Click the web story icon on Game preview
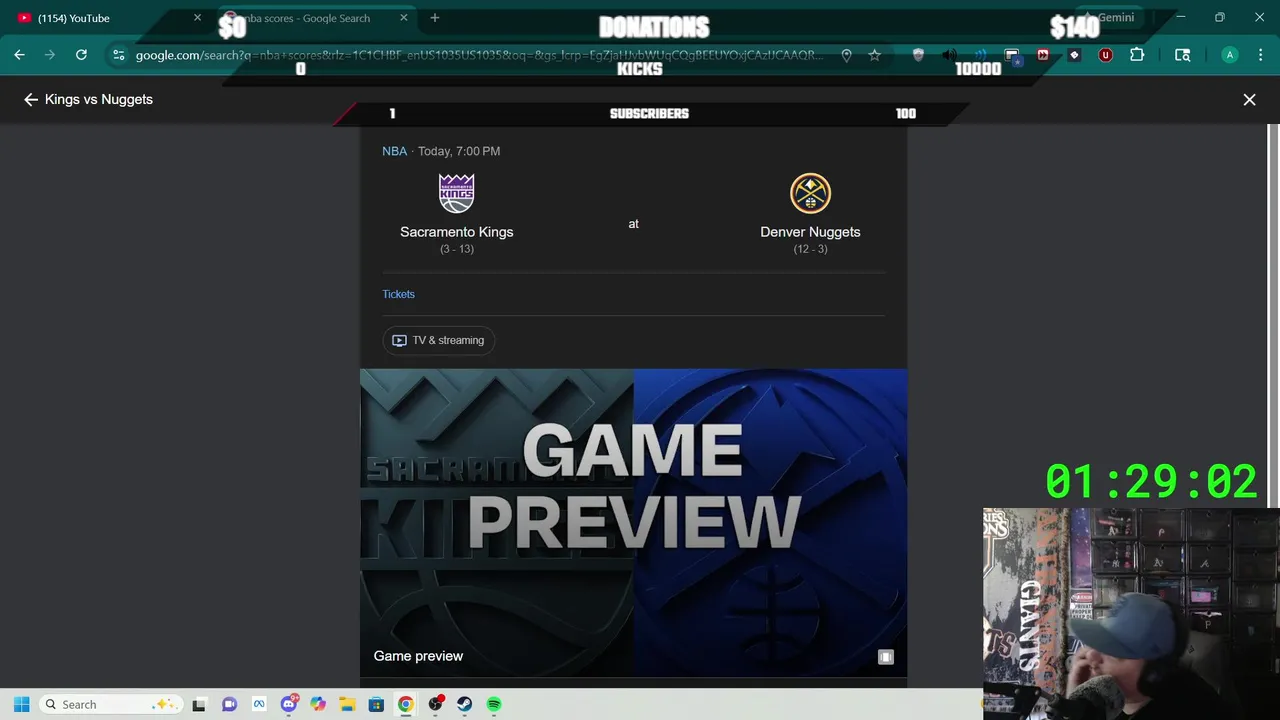This screenshot has height=720, width=1280. [885, 657]
